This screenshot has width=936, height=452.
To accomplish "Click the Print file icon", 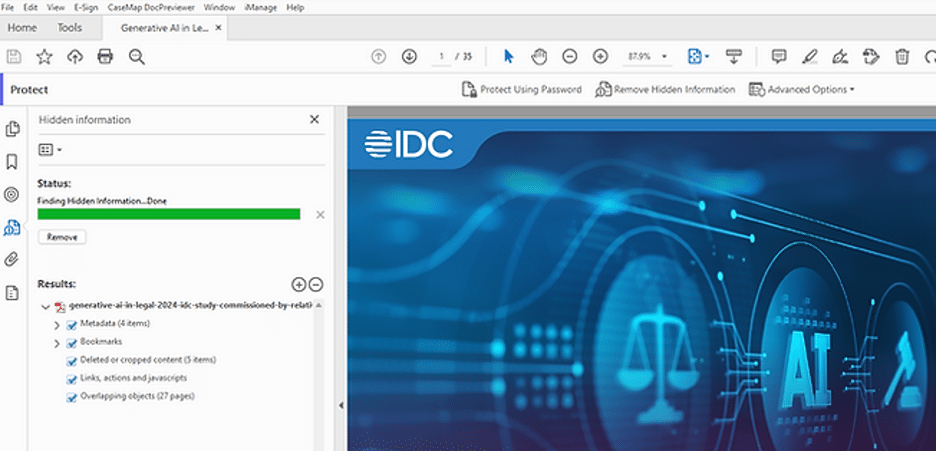I will pyautogui.click(x=105, y=57).
